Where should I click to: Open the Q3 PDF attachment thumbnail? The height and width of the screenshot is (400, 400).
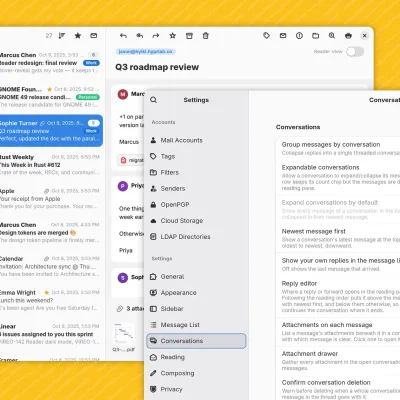tap(124, 334)
